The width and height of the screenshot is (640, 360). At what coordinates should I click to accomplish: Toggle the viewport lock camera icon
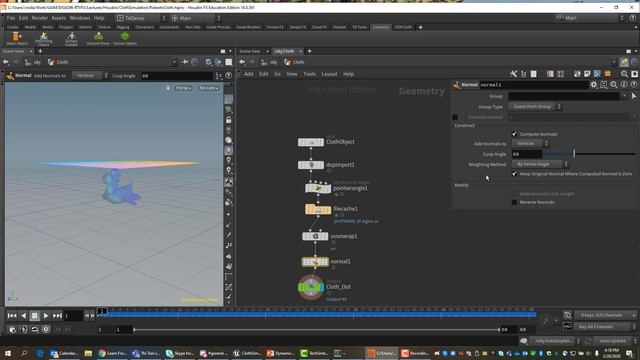point(167,88)
